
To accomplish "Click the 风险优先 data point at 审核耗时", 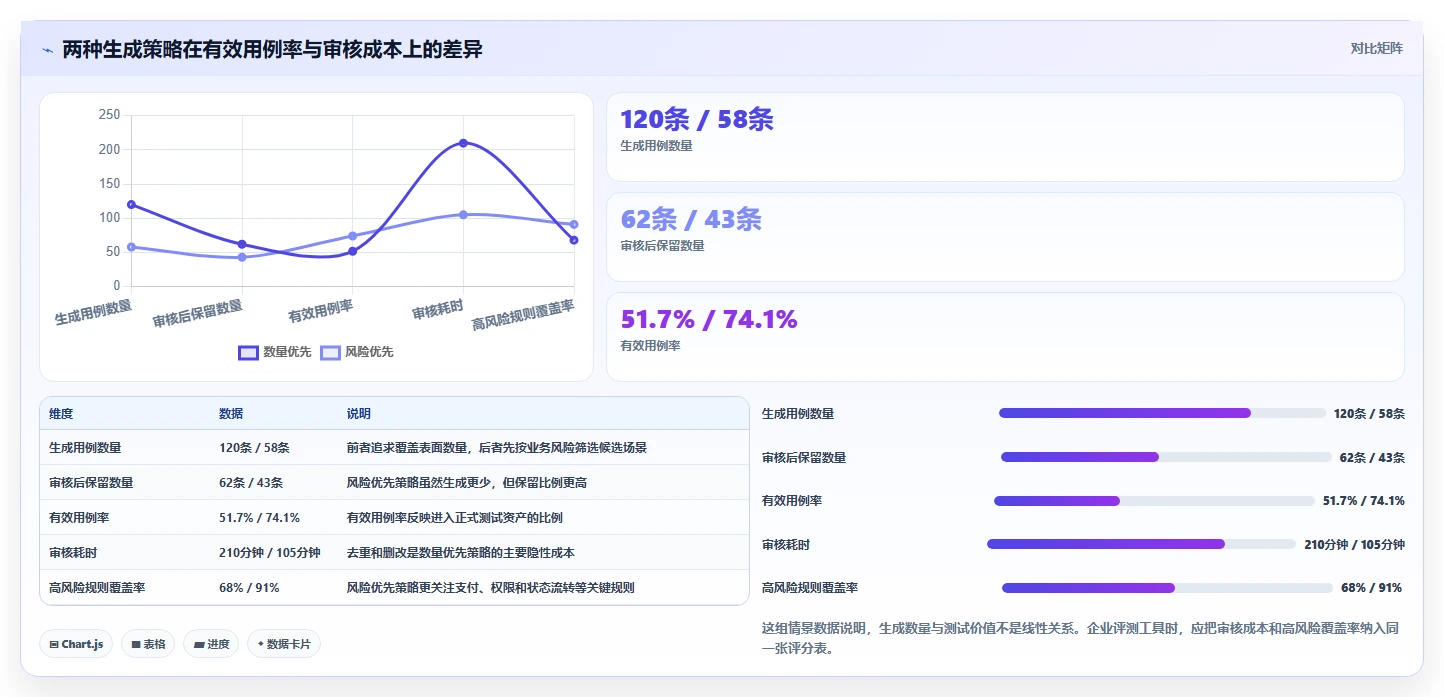I will point(463,214).
